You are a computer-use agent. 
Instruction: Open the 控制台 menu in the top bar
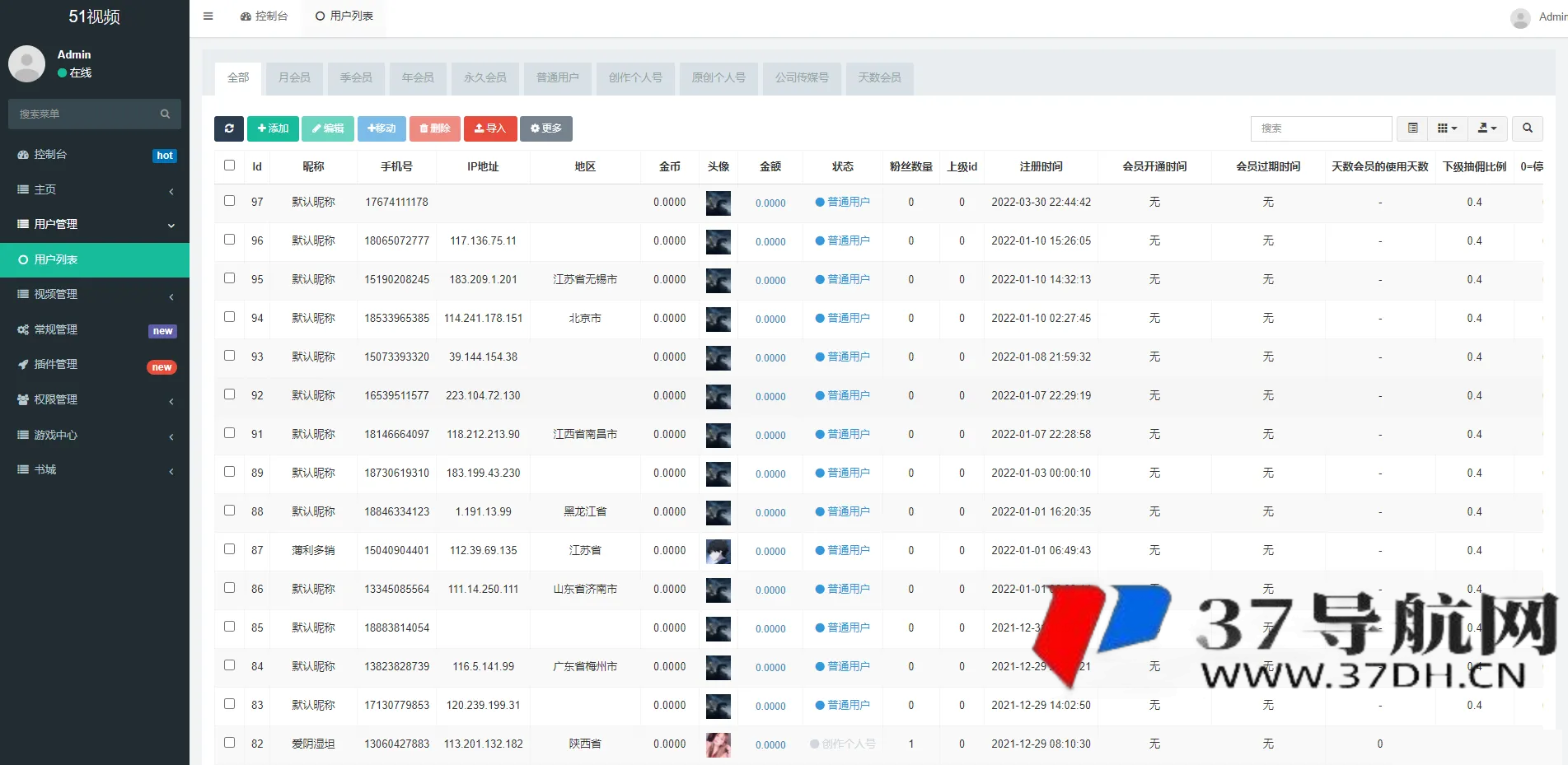tap(264, 16)
